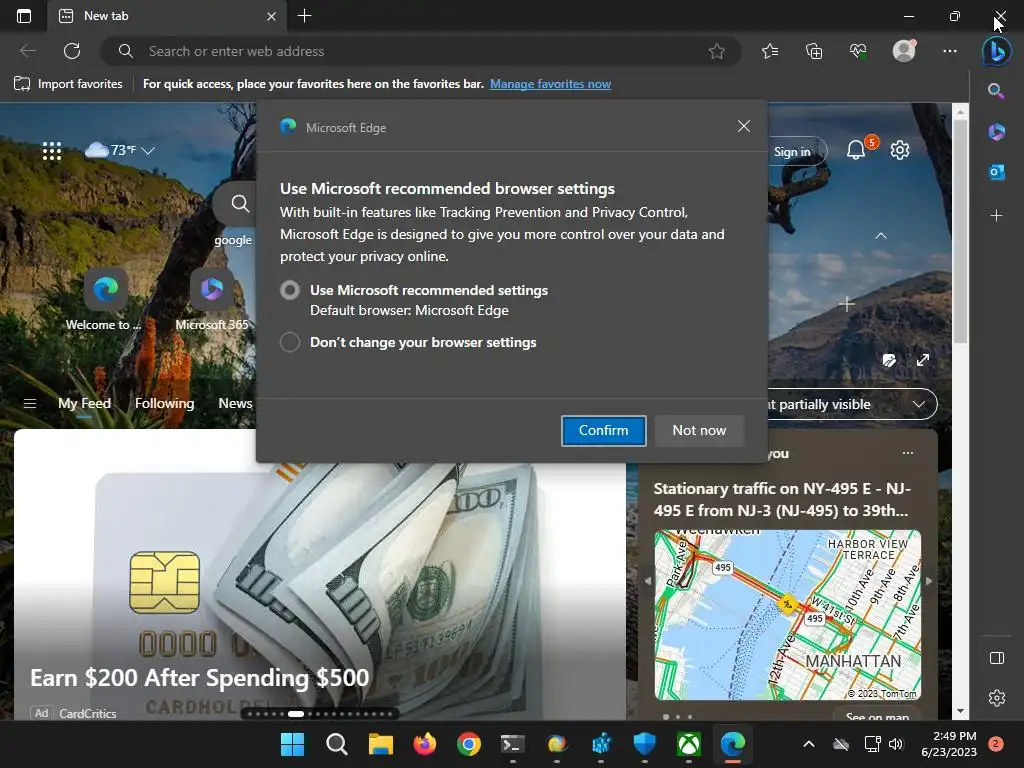Switch to My Feed tab
The image size is (1024, 768).
pyautogui.click(x=84, y=404)
